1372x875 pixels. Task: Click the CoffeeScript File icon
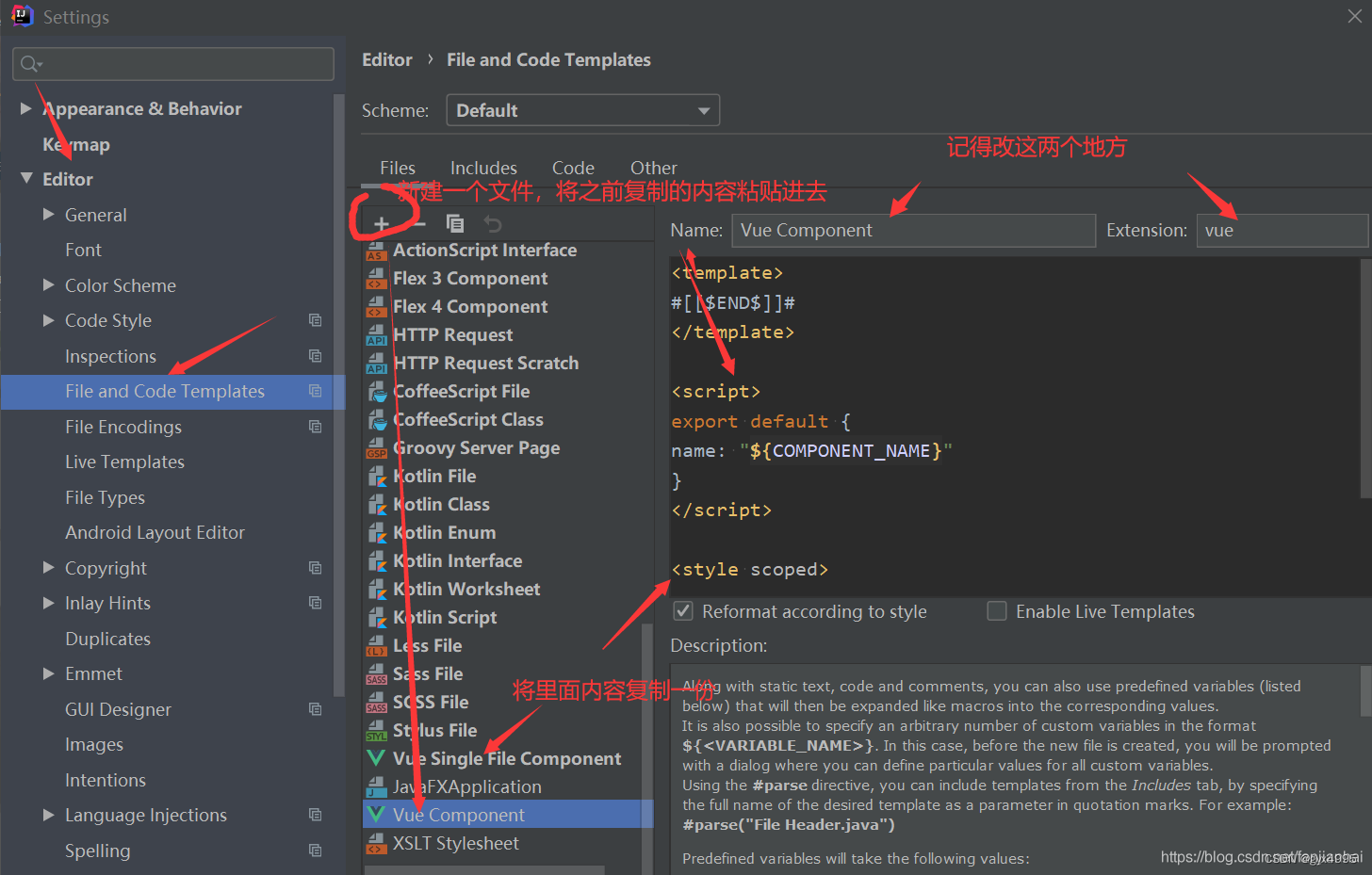coord(377,391)
